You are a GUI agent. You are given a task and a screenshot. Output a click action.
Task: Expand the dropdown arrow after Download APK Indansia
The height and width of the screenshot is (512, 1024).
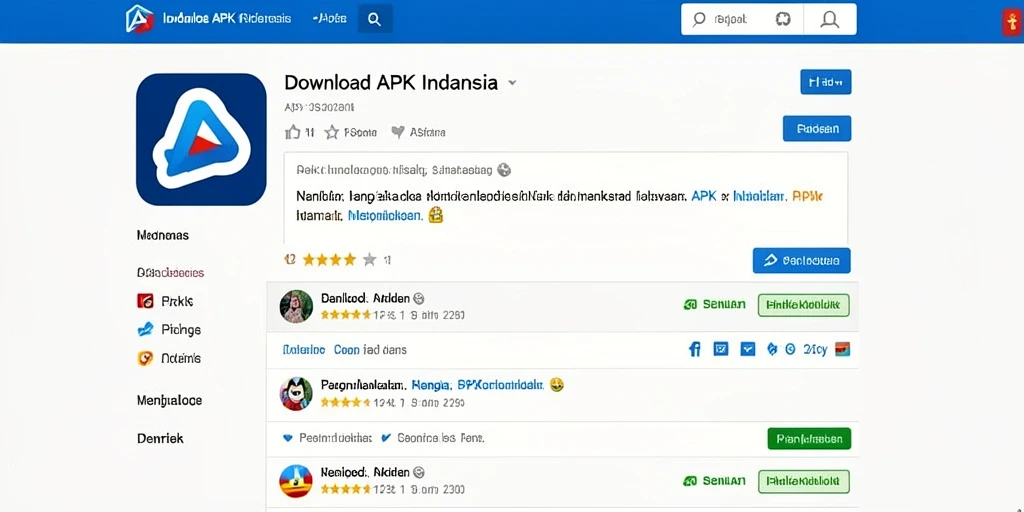(x=513, y=83)
